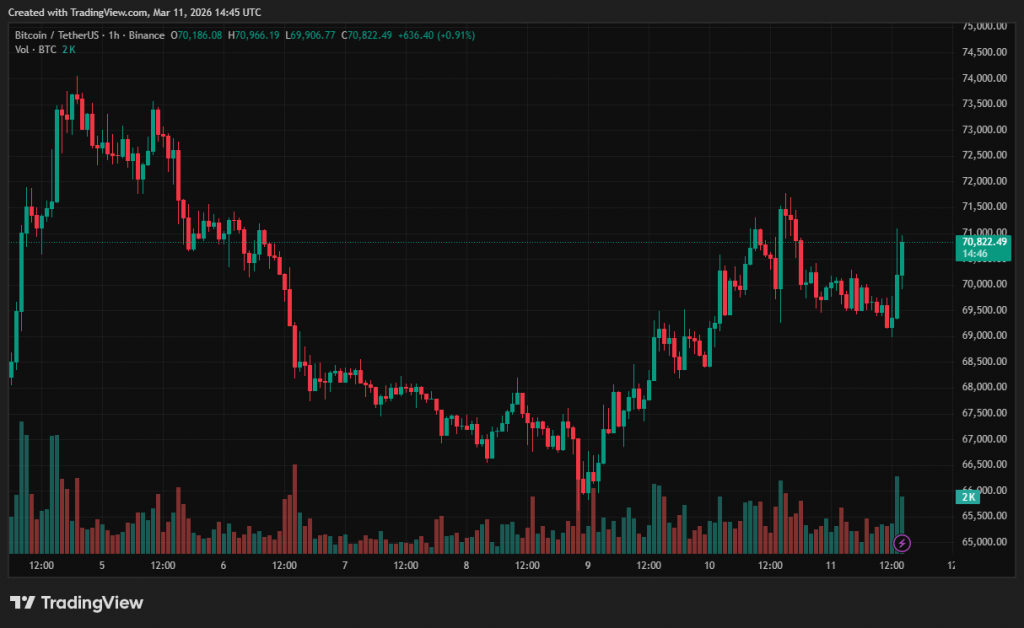Click the Created with TradingView.com header text
This screenshot has width=1024, height=628.
pos(135,12)
